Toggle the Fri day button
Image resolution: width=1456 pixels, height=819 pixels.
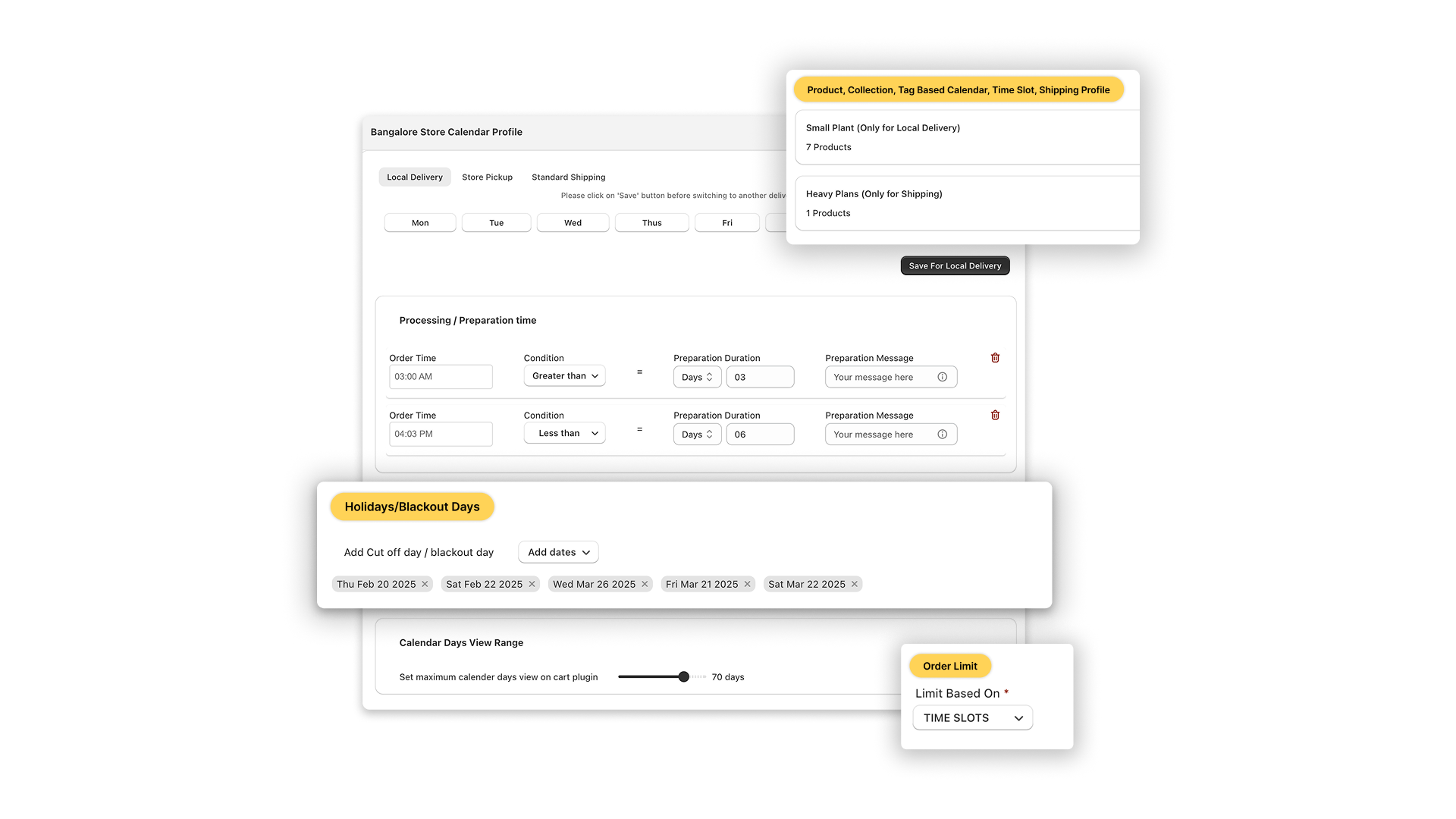(726, 223)
